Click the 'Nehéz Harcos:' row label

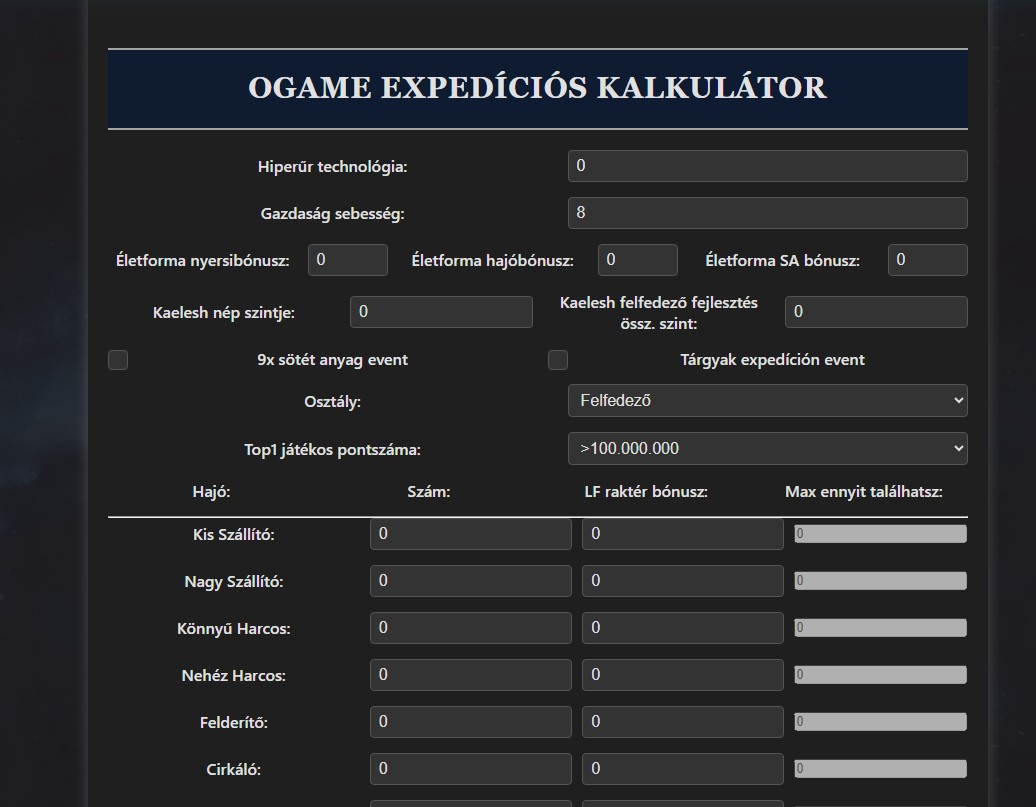(x=234, y=675)
